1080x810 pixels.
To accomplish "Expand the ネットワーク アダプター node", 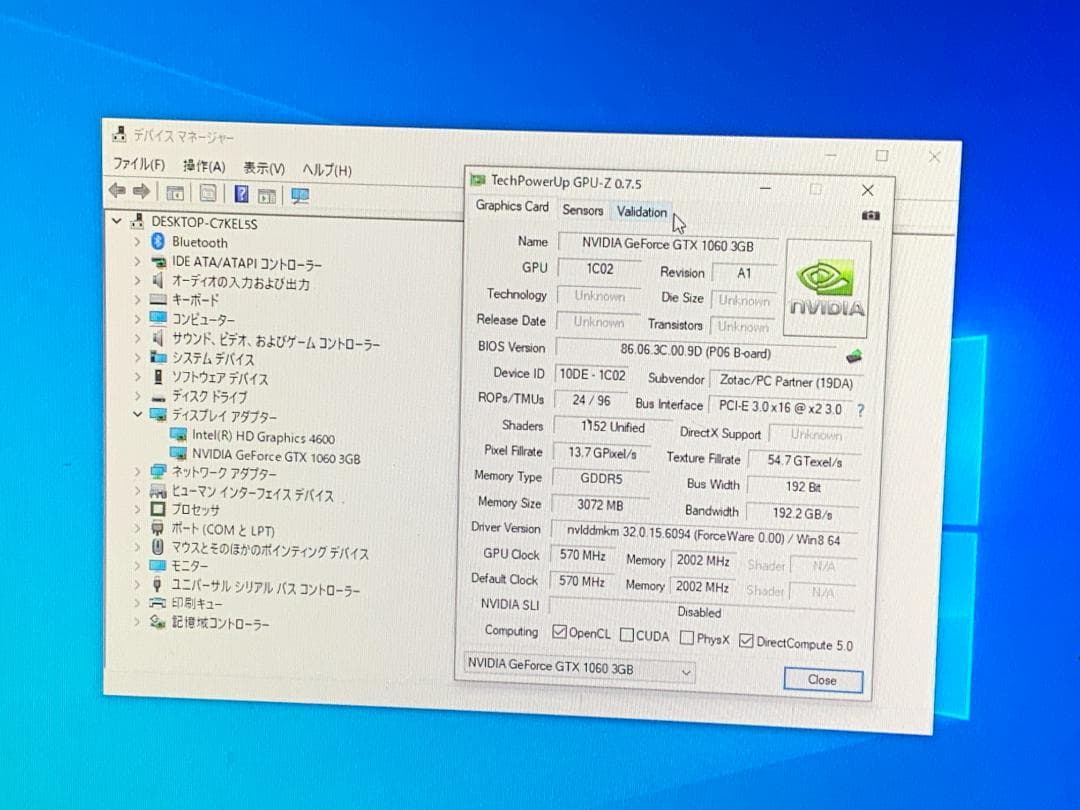I will pos(137,471).
